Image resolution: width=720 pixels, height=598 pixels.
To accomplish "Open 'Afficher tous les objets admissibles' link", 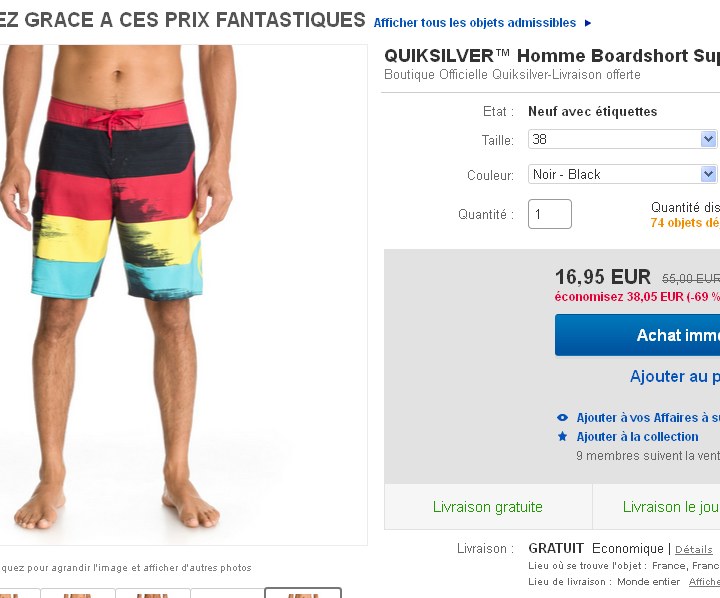I will click(475, 23).
